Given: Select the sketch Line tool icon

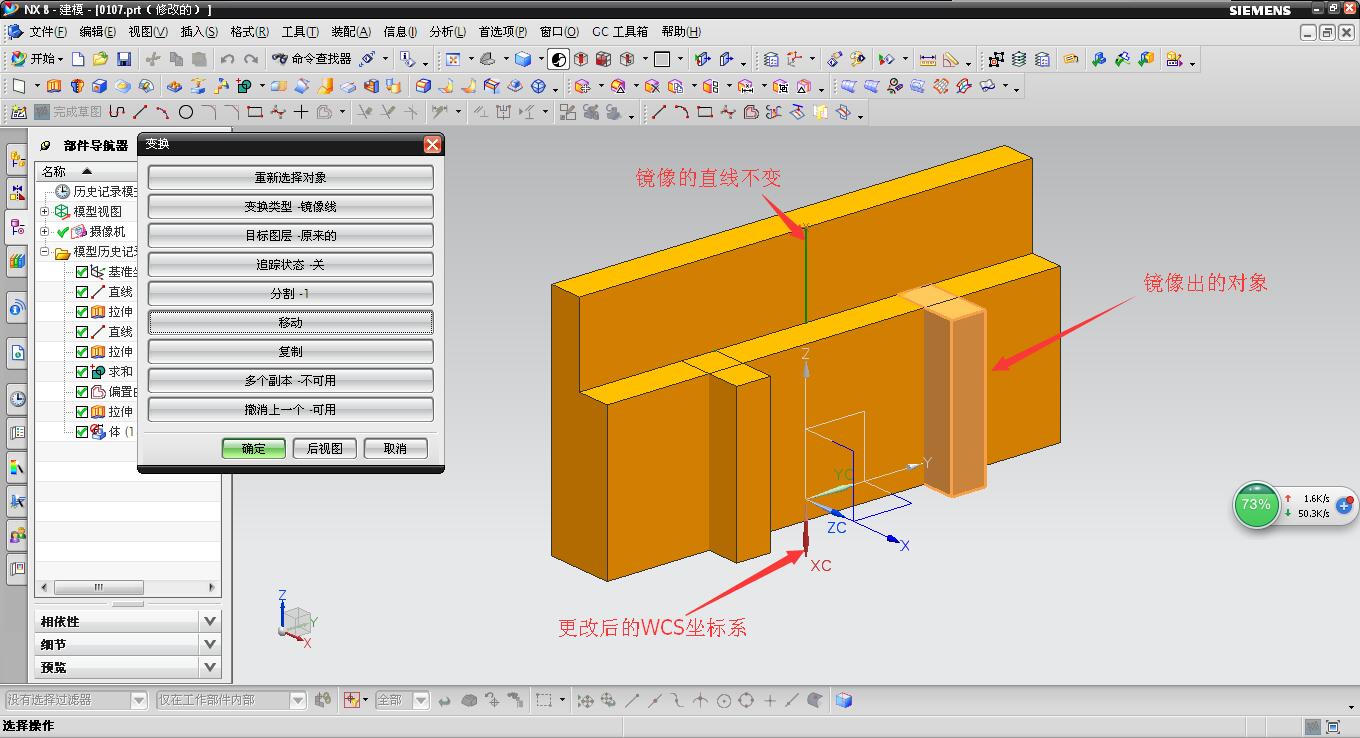Looking at the screenshot, I should (x=141, y=112).
